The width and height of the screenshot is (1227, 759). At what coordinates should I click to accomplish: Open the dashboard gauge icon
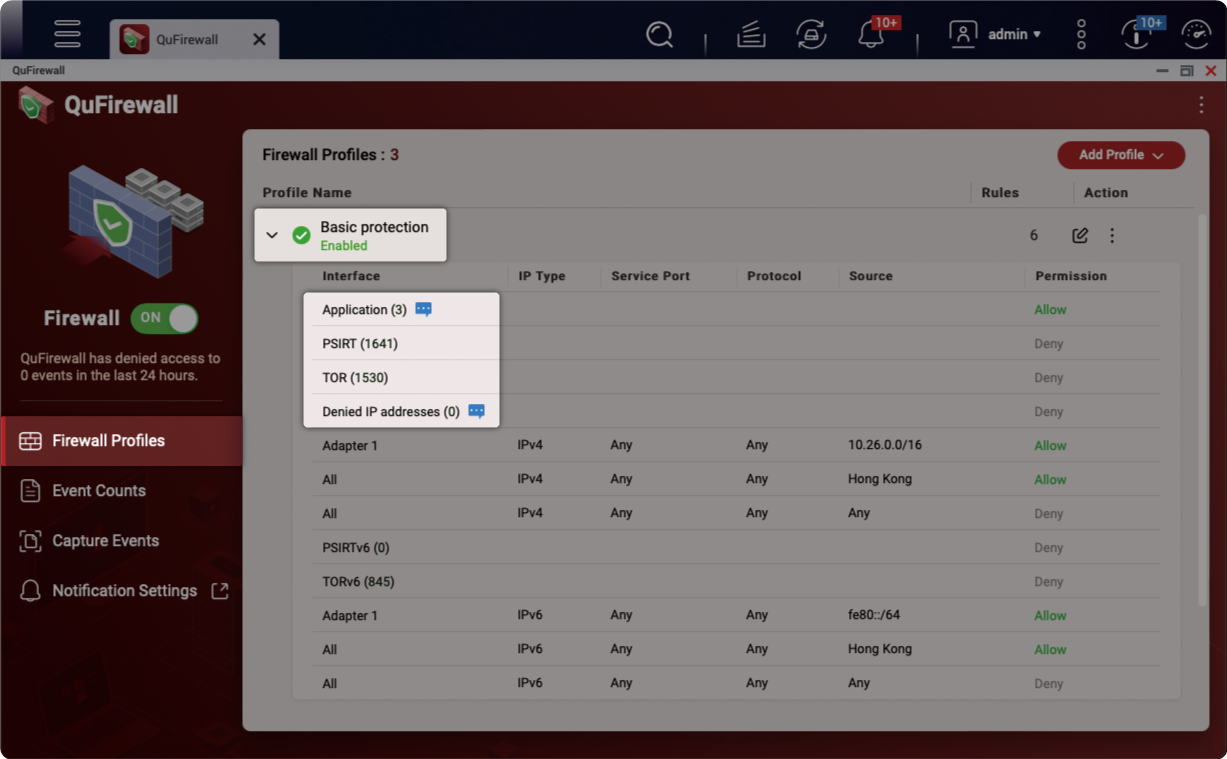(1196, 34)
